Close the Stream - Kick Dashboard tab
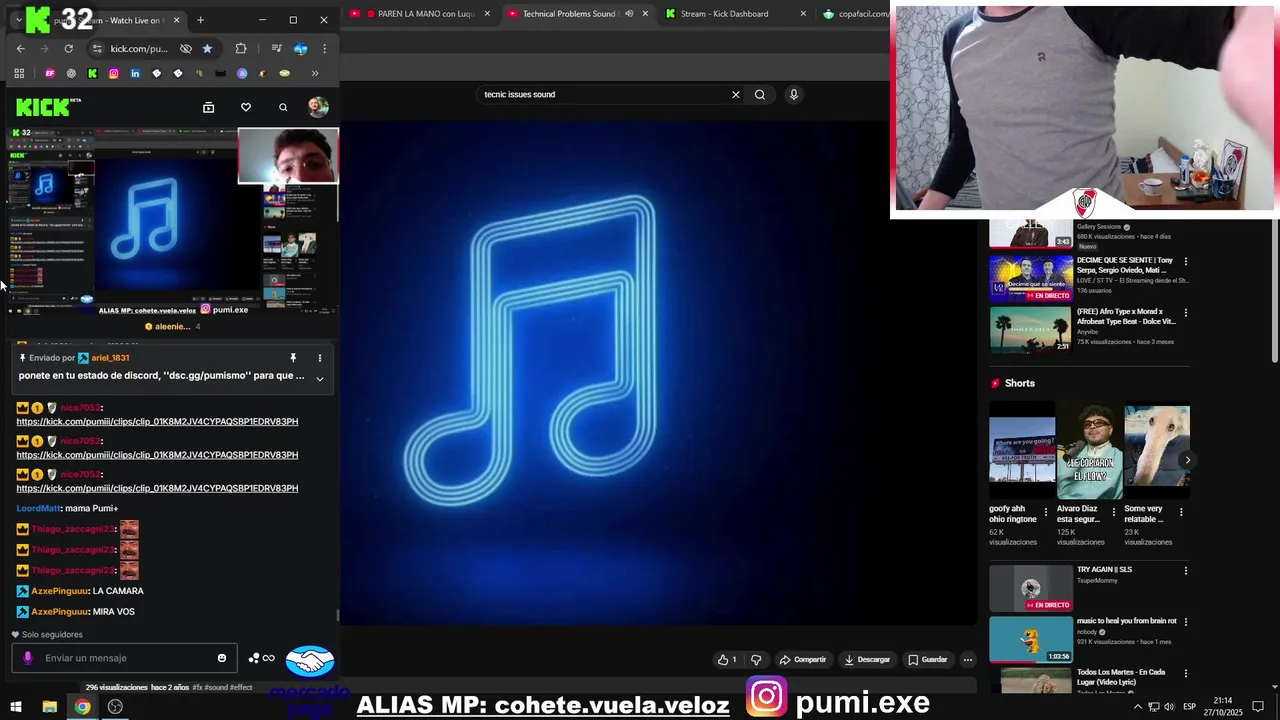 803,14
